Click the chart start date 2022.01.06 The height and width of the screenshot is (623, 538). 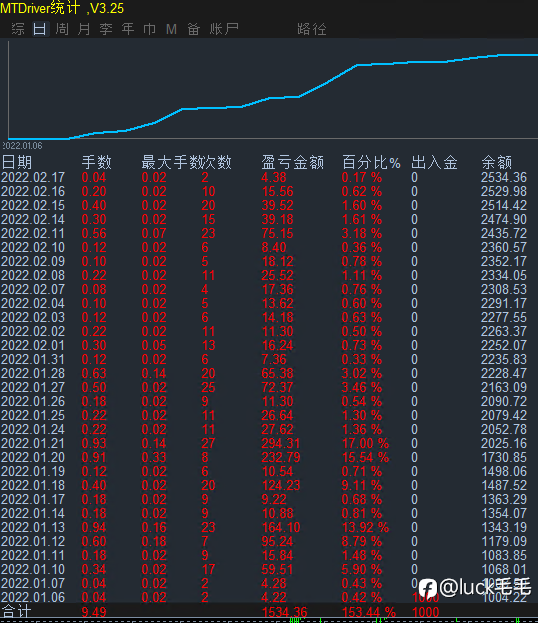point(22,146)
